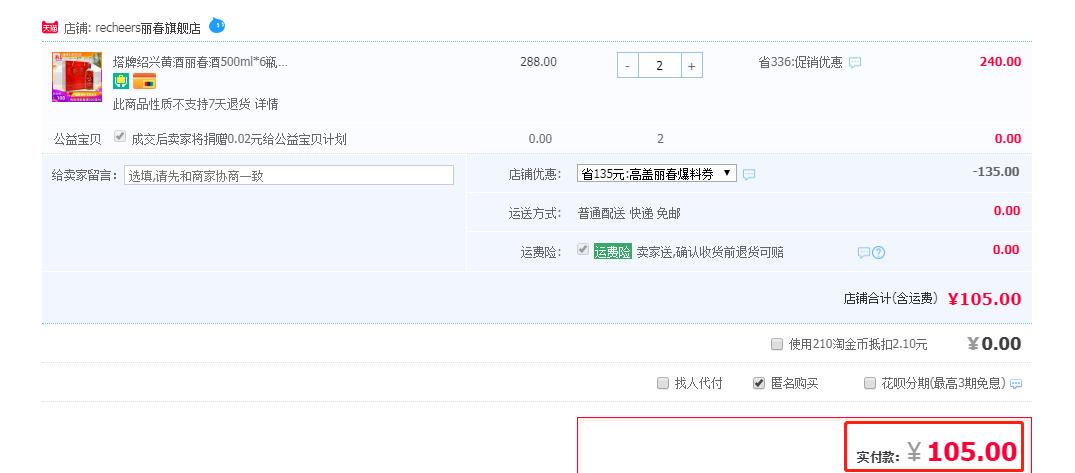The height and width of the screenshot is (473, 1075).
Task: Open the blue Wangwang chat icon
Action: [x=217, y=26]
